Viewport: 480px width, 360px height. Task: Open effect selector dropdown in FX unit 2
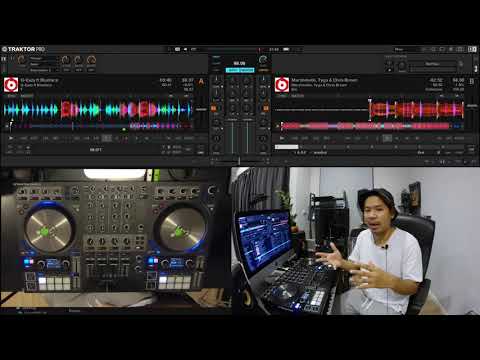pyautogui.click(x=432, y=64)
